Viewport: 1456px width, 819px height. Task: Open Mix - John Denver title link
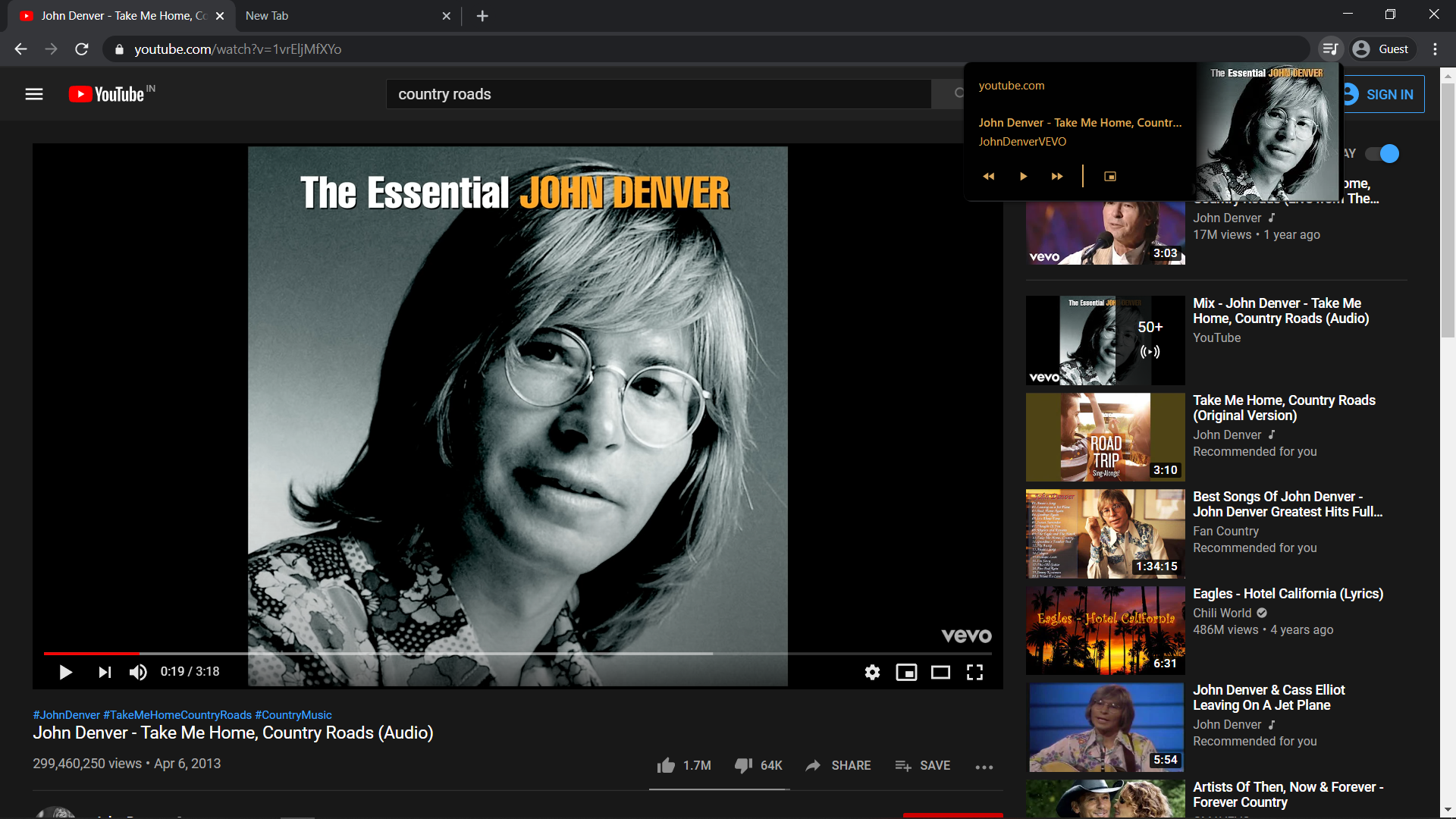point(1281,311)
